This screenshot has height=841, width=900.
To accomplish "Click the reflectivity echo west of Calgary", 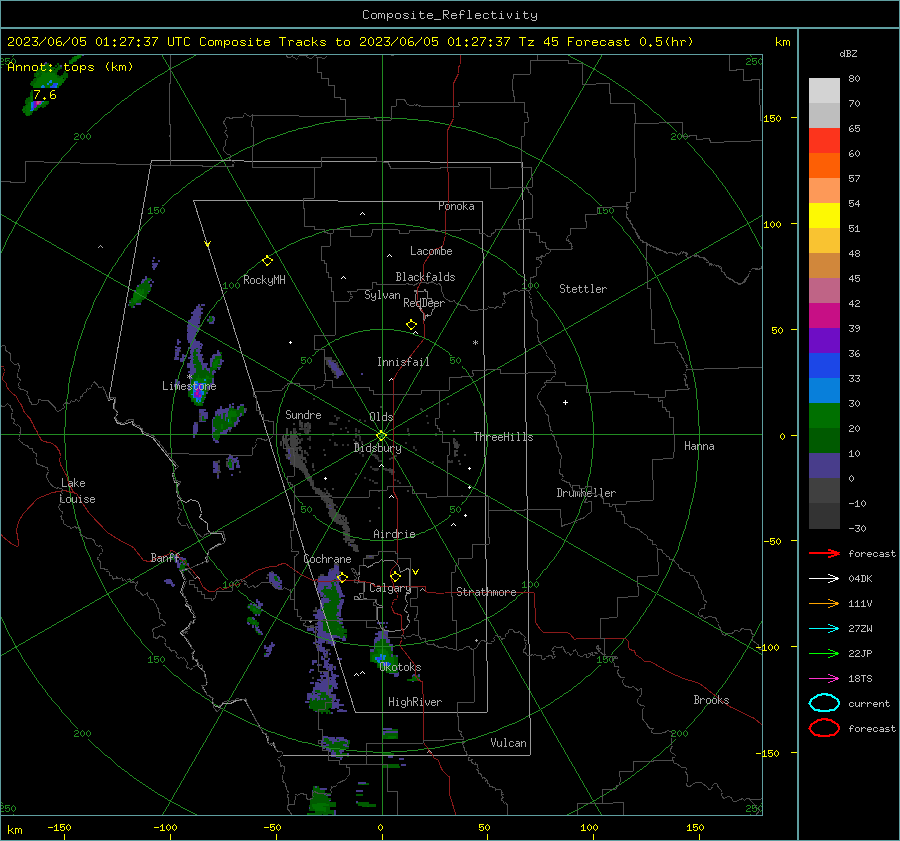I will click(332, 603).
